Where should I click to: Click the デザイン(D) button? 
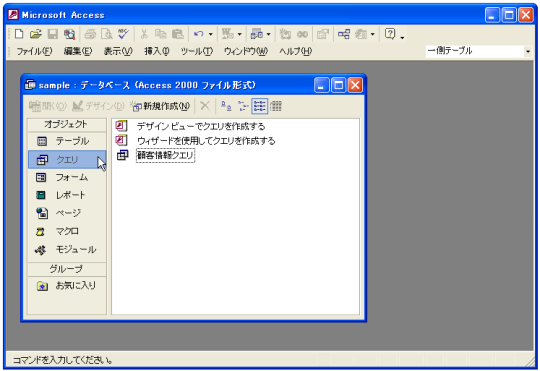98,106
